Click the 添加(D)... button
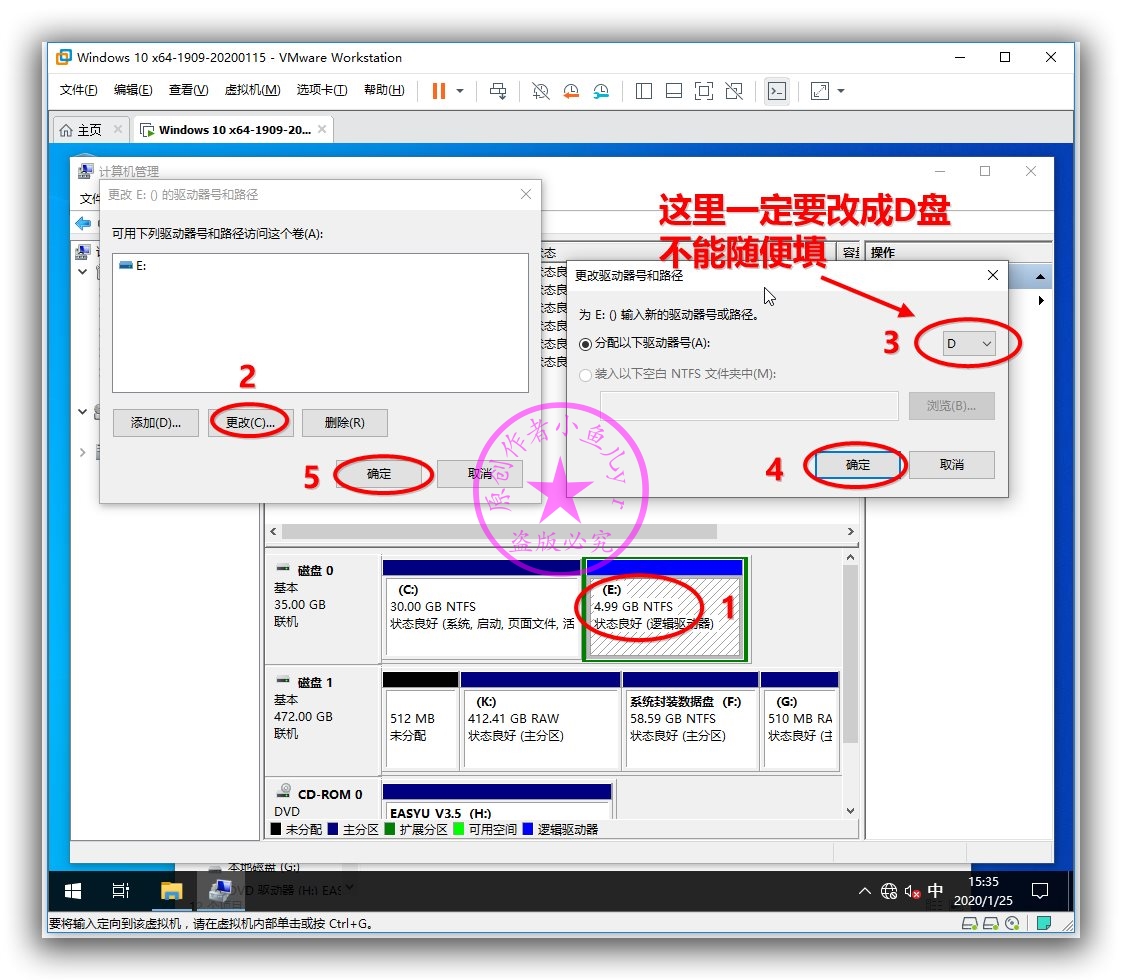Viewport: 1122px width, 980px height. 155,423
